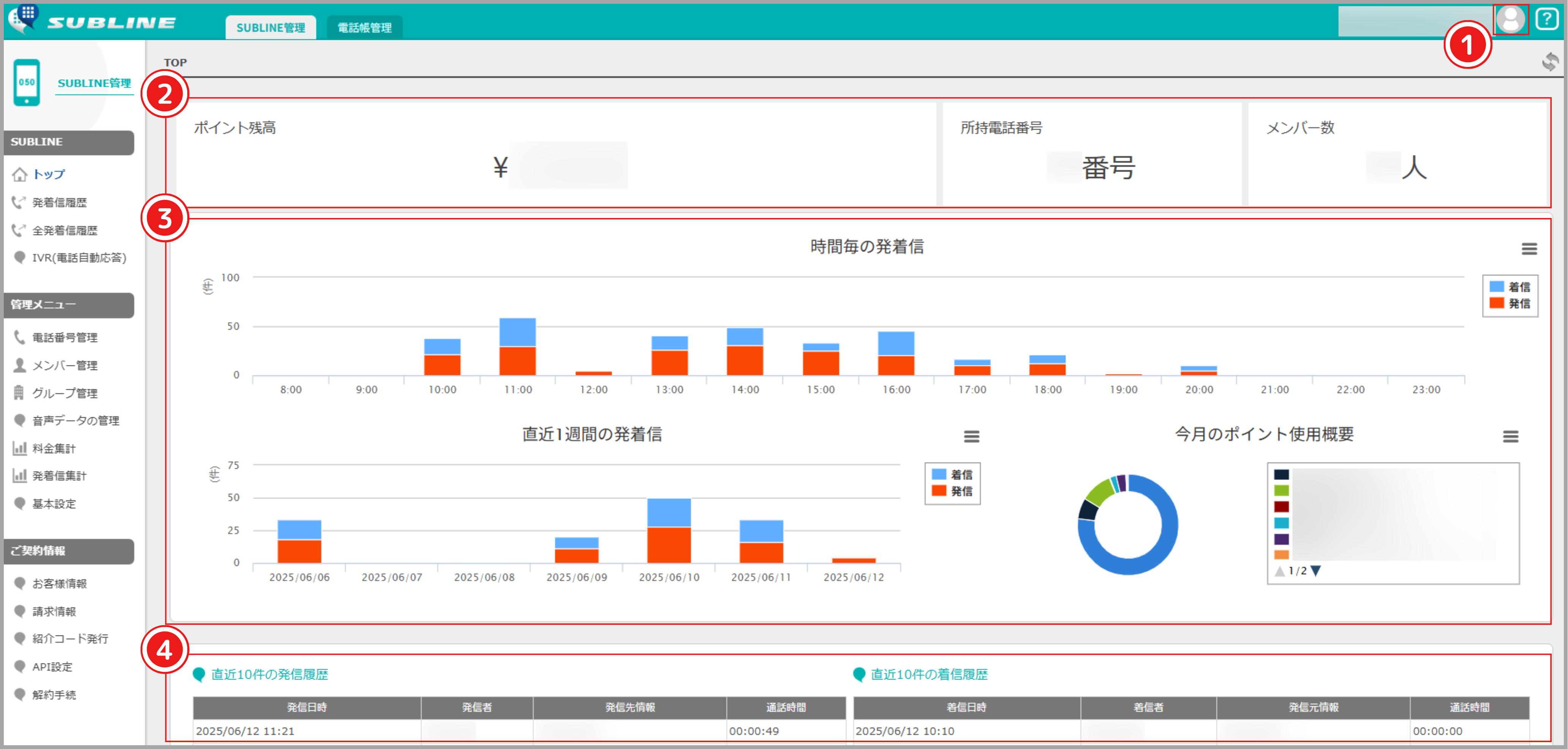Go to next legend page arrow
The height and width of the screenshot is (749, 1568).
[x=1316, y=571]
